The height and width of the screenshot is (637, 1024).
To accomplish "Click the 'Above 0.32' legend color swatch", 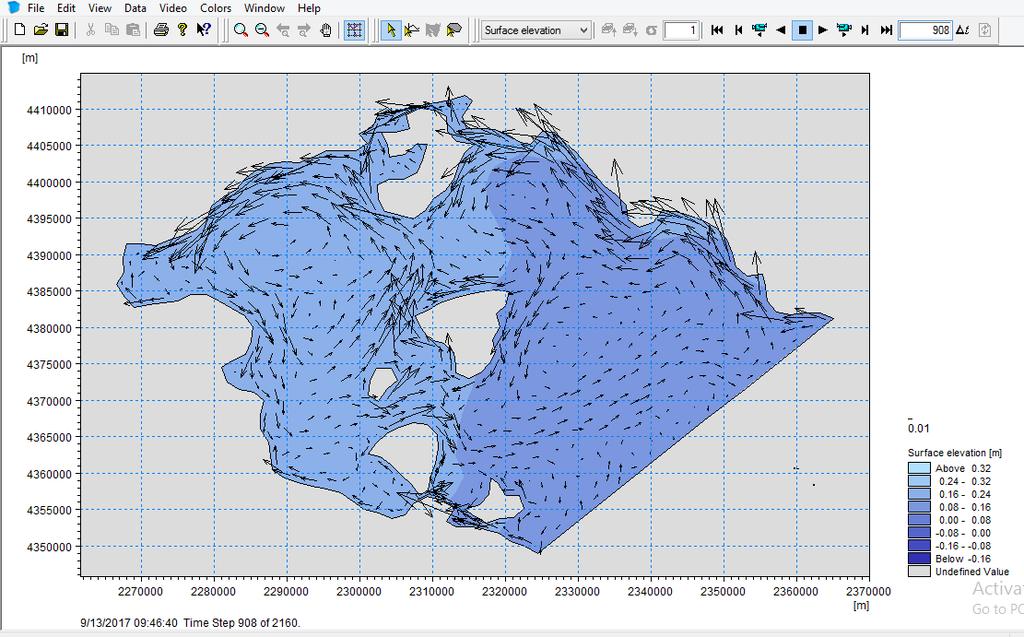I will click(x=919, y=468).
